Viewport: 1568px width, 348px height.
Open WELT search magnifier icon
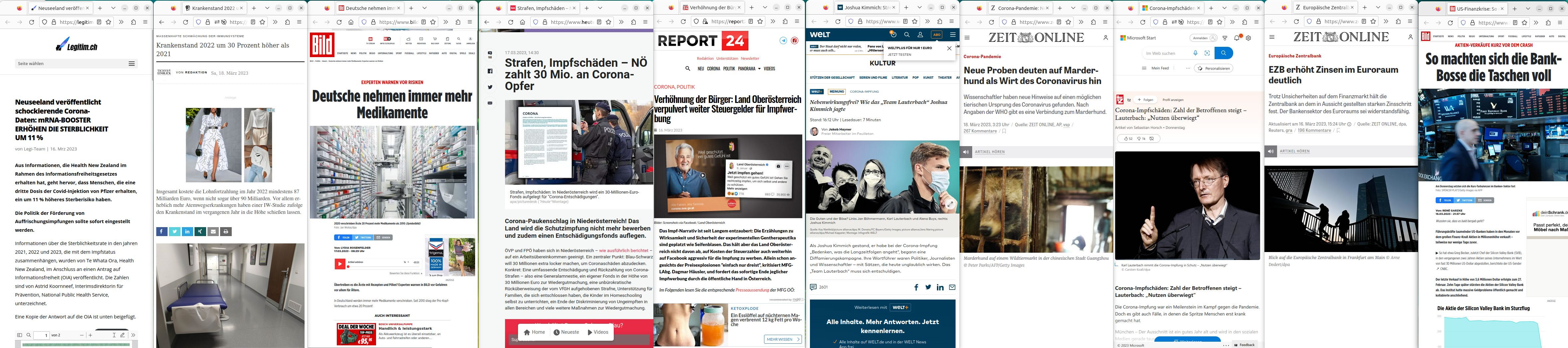tap(907, 35)
